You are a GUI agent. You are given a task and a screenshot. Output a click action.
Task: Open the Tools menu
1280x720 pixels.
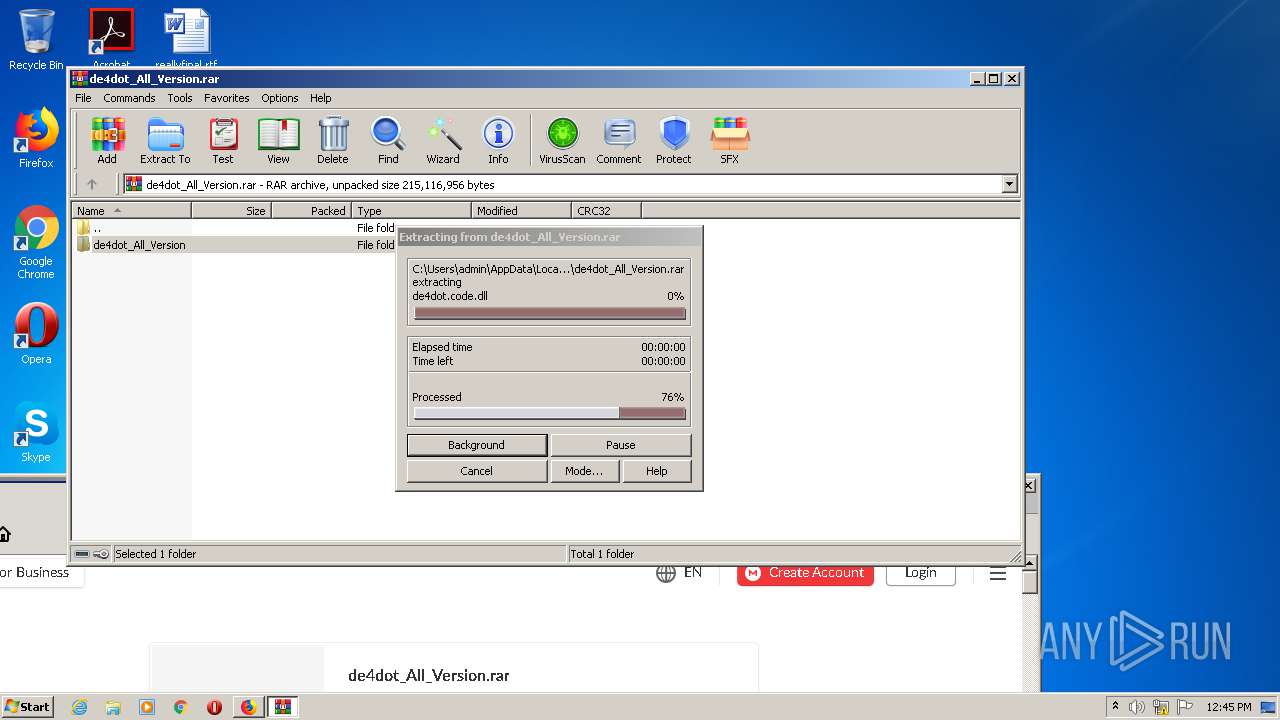[180, 98]
